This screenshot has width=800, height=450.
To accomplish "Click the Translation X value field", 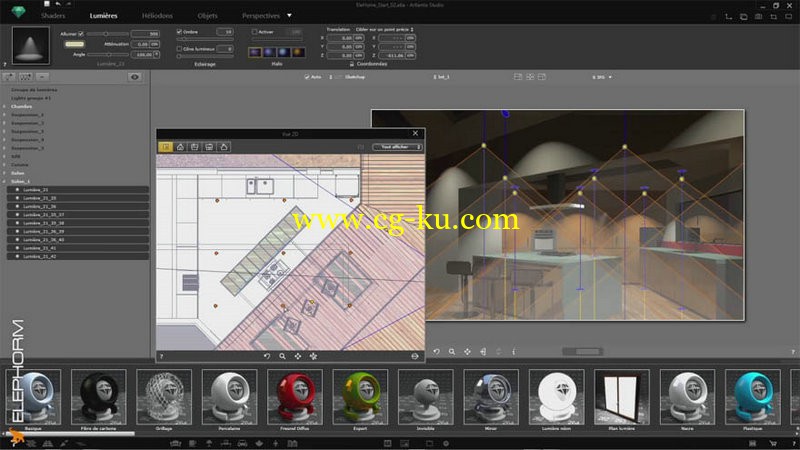I will pos(340,38).
